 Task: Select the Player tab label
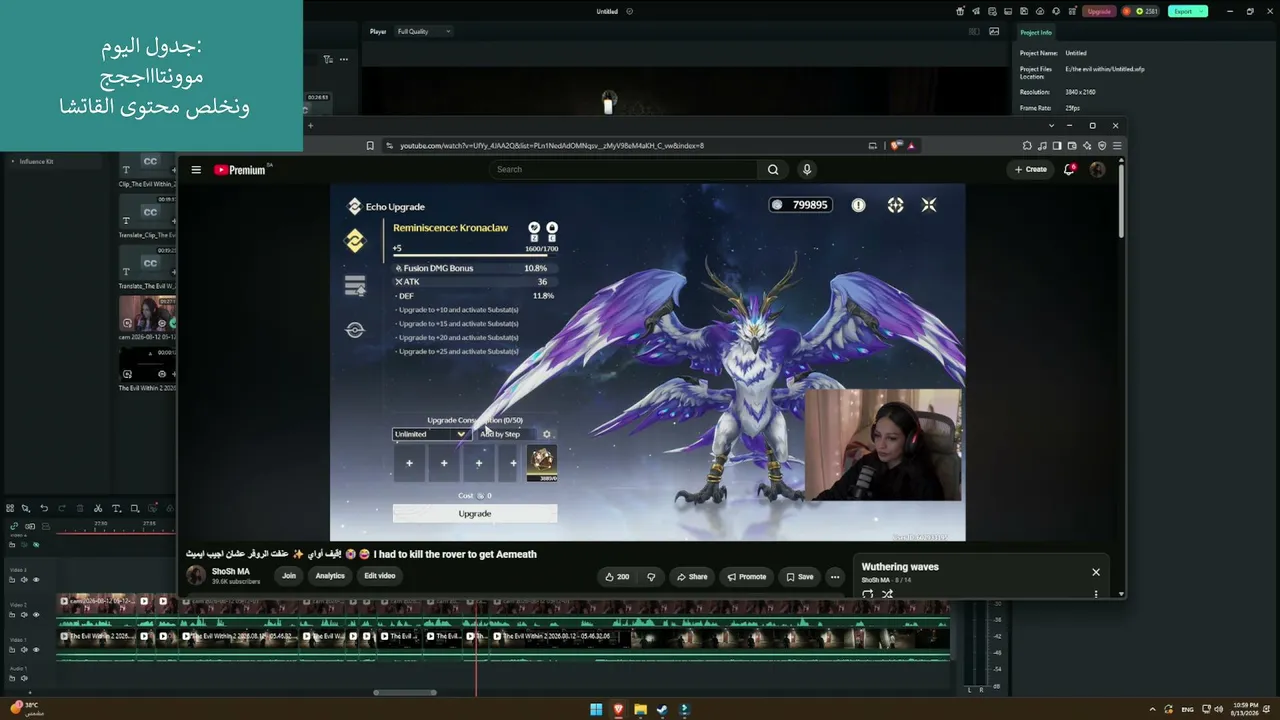pos(378,32)
